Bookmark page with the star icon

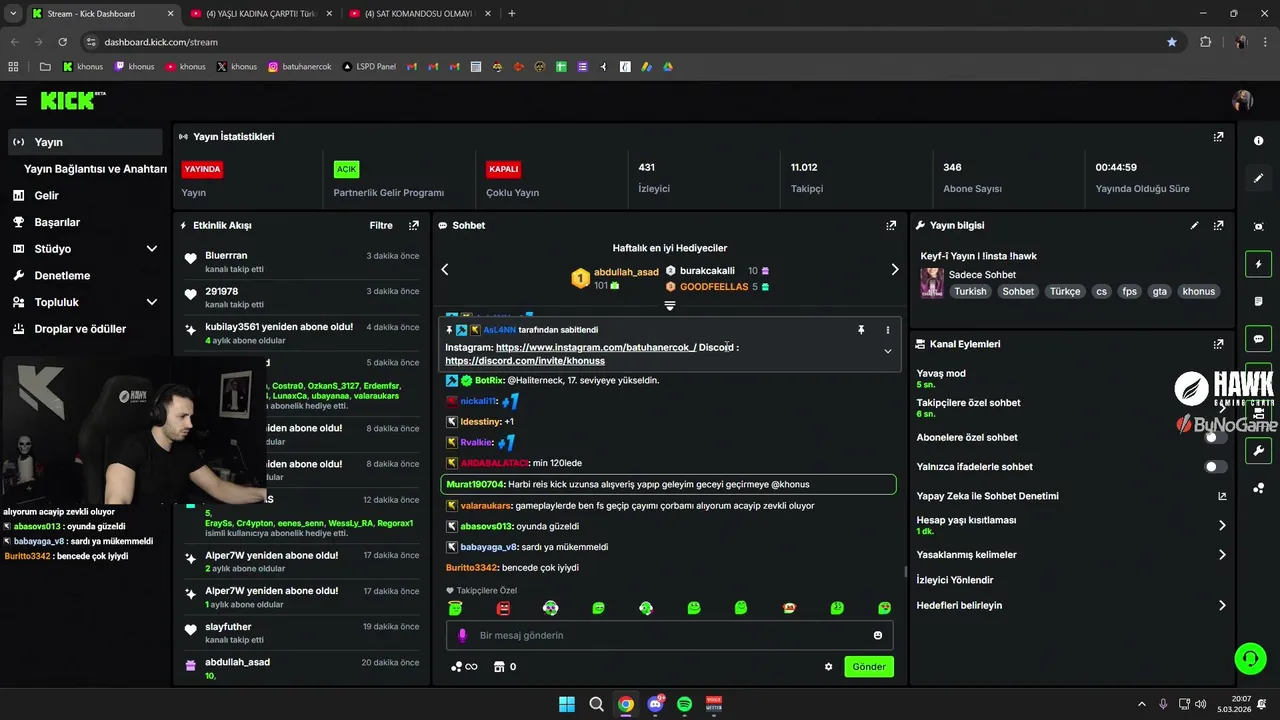pyautogui.click(x=1172, y=42)
